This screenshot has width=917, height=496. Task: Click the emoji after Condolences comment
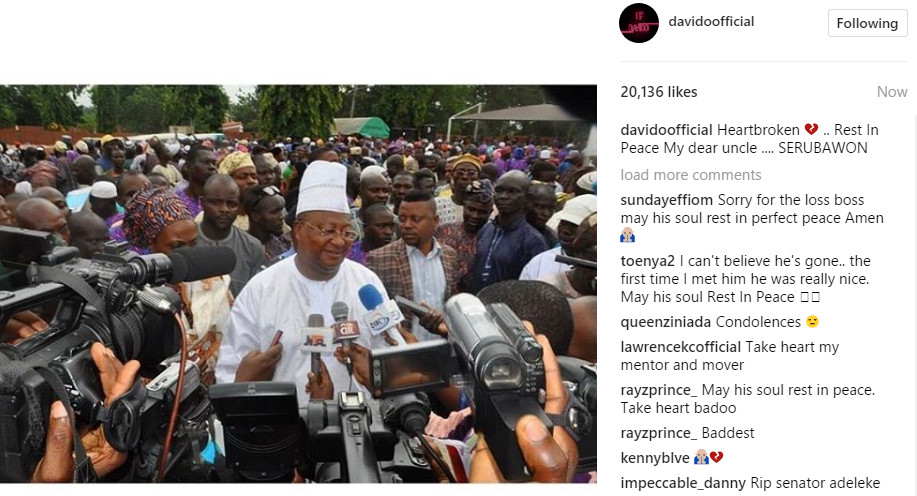tap(812, 322)
